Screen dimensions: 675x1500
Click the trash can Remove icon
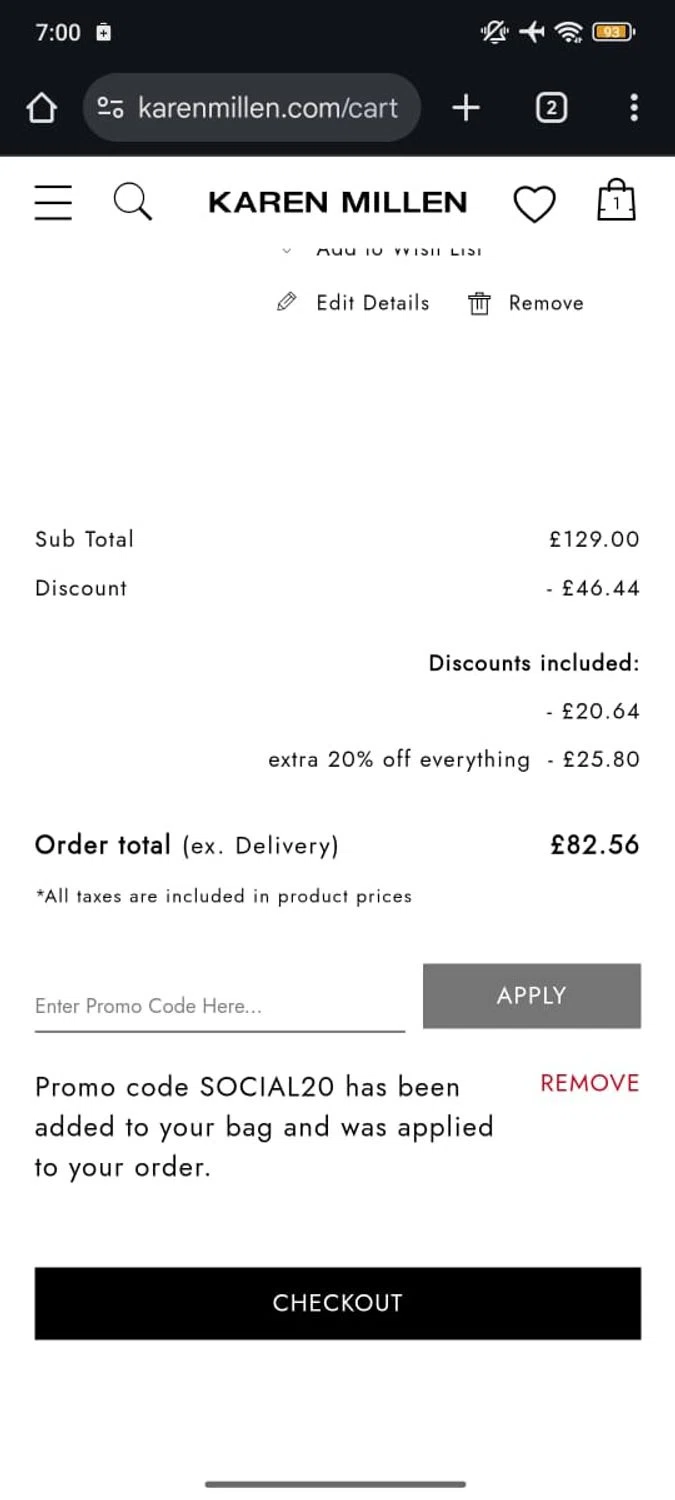point(479,303)
